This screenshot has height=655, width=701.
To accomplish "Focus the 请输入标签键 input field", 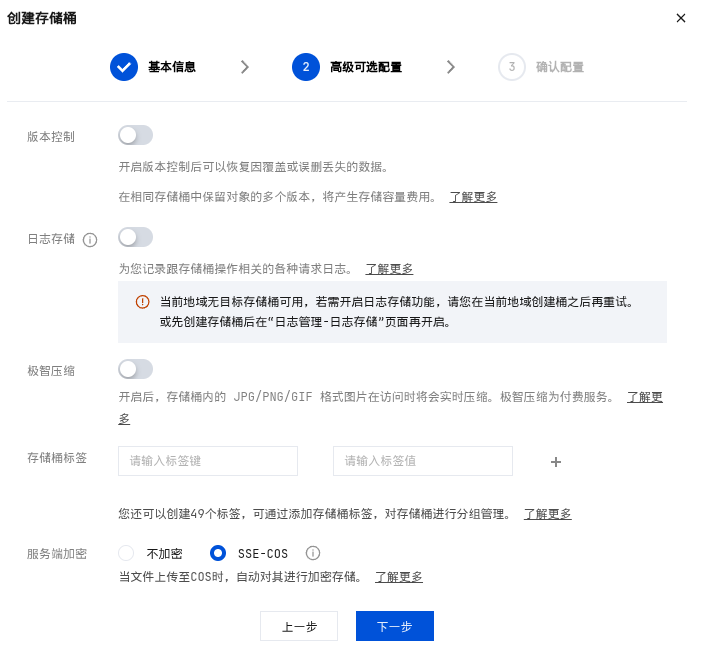I will point(208,461).
